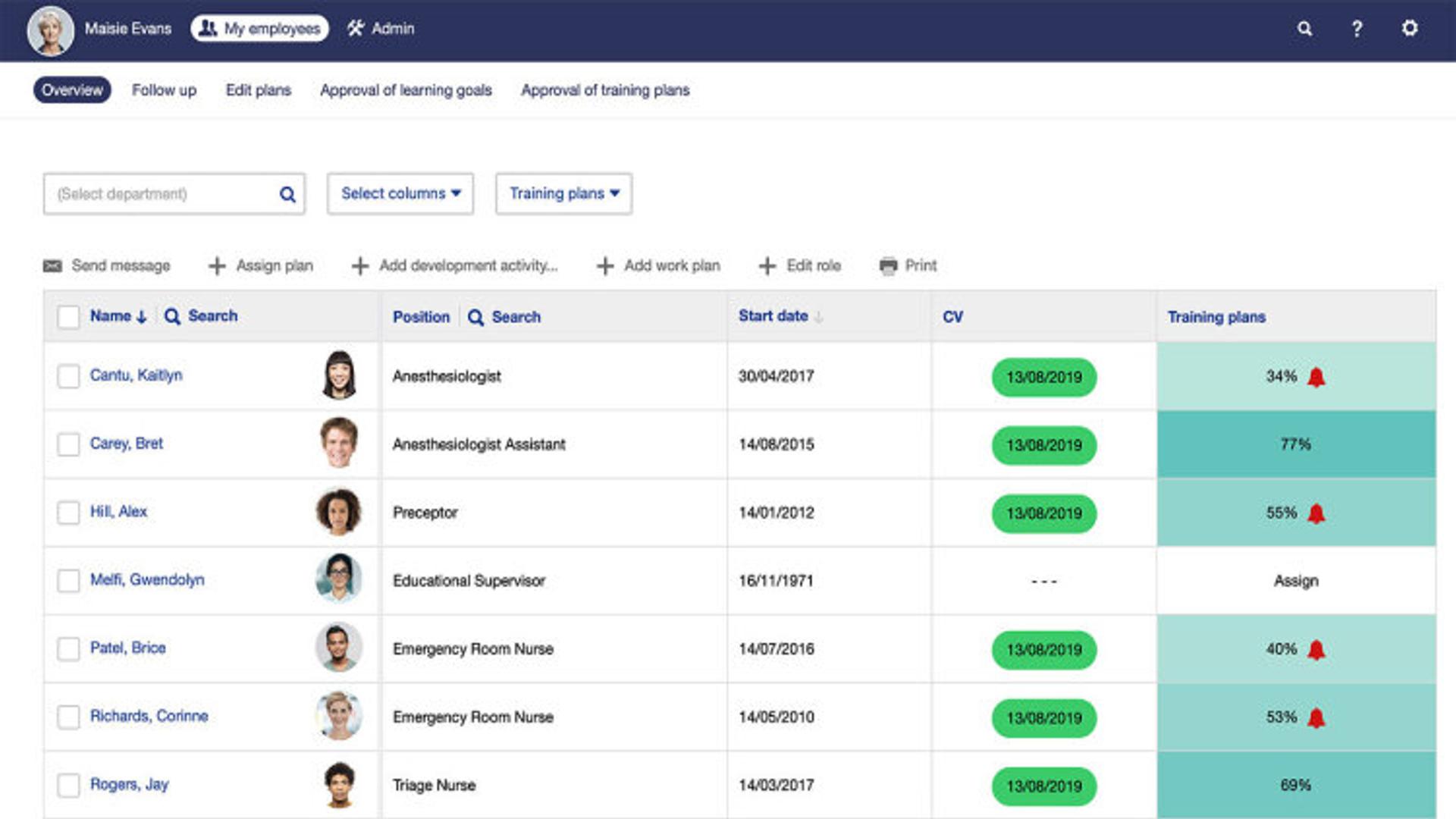Click the 77% training progress cell
Screen dimensions: 1456x819
(x=1295, y=444)
